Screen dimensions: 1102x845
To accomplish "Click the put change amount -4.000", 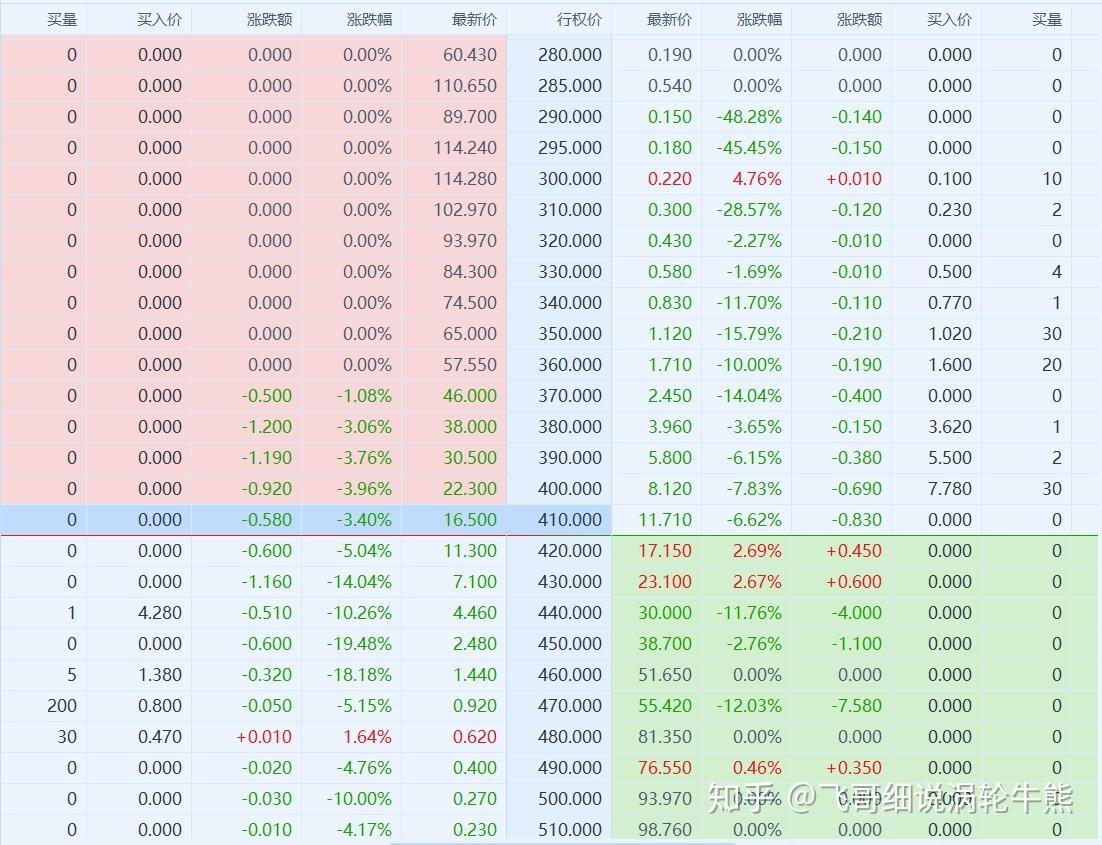I will pos(856,612).
